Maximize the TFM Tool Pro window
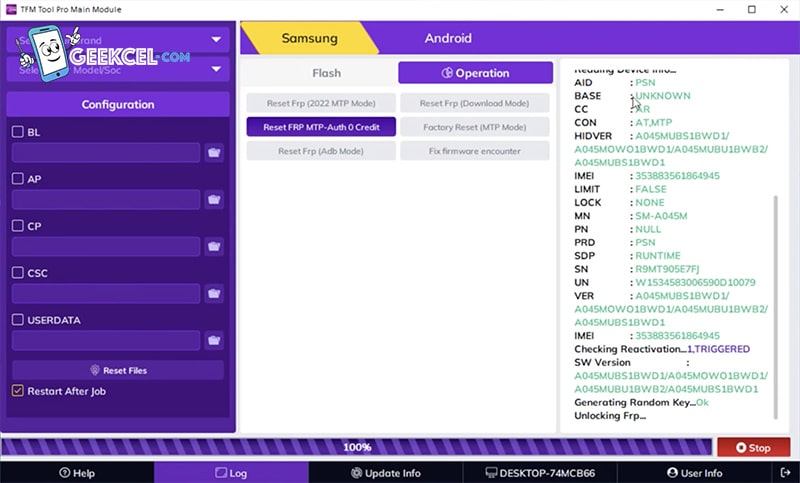This screenshot has height=483, width=800. click(752, 9)
